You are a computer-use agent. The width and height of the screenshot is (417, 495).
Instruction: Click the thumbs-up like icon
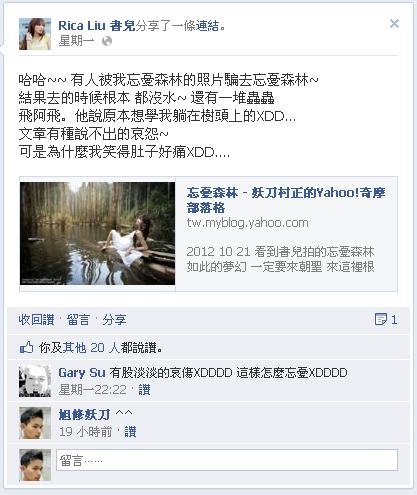[x=26, y=348]
